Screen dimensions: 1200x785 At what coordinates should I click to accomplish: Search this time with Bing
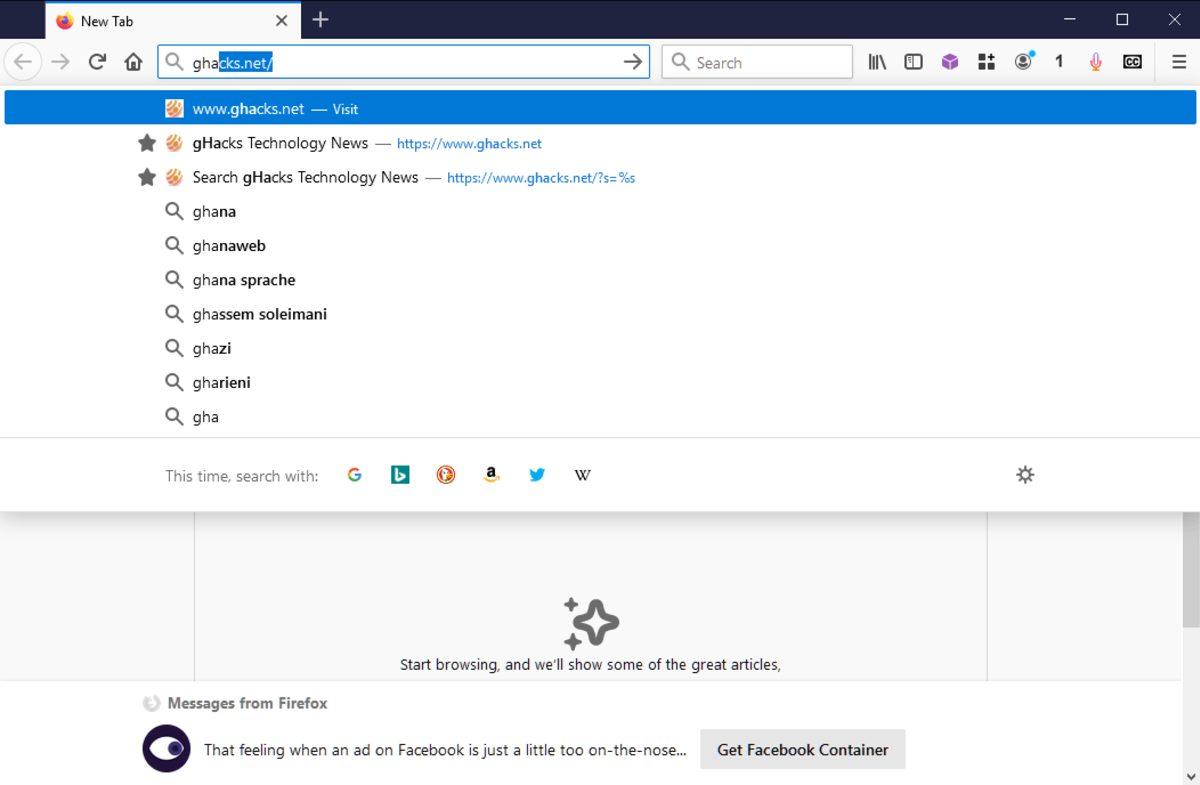pyautogui.click(x=400, y=474)
